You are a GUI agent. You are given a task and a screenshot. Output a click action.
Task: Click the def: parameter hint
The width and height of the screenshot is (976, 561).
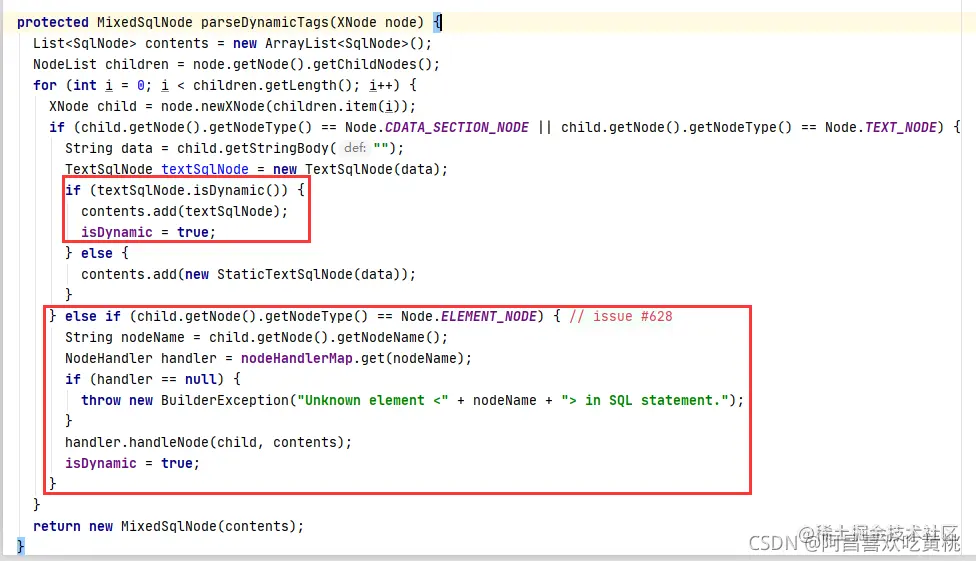(355, 148)
